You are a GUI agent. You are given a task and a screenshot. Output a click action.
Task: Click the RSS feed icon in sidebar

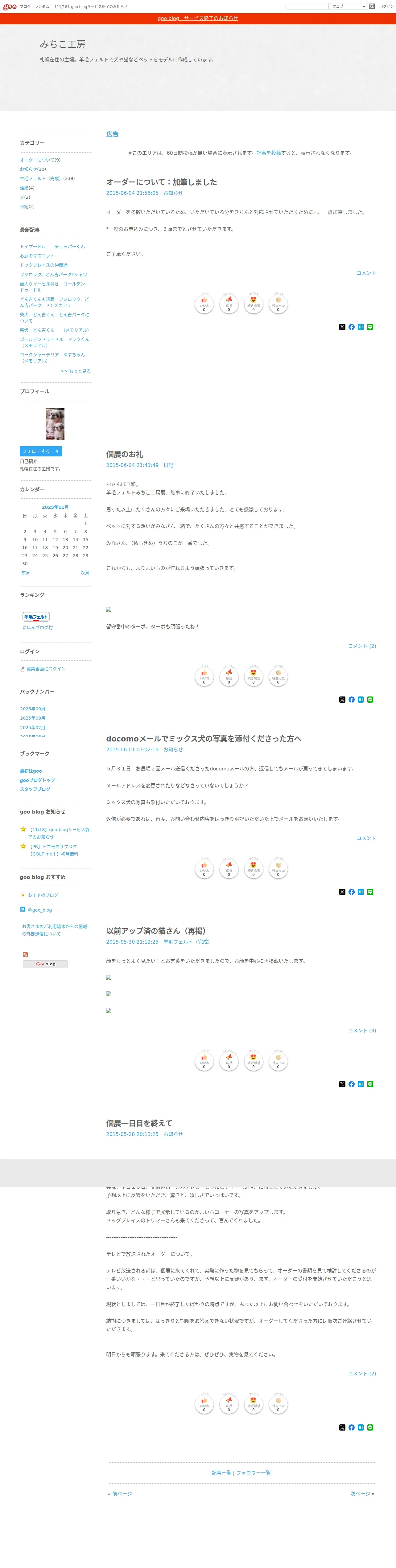pyautogui.click(x=25, y=954)
